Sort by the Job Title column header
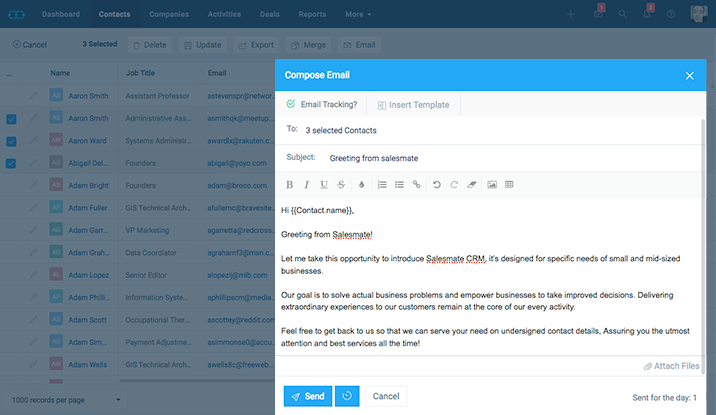 click(x=140, y=73)
